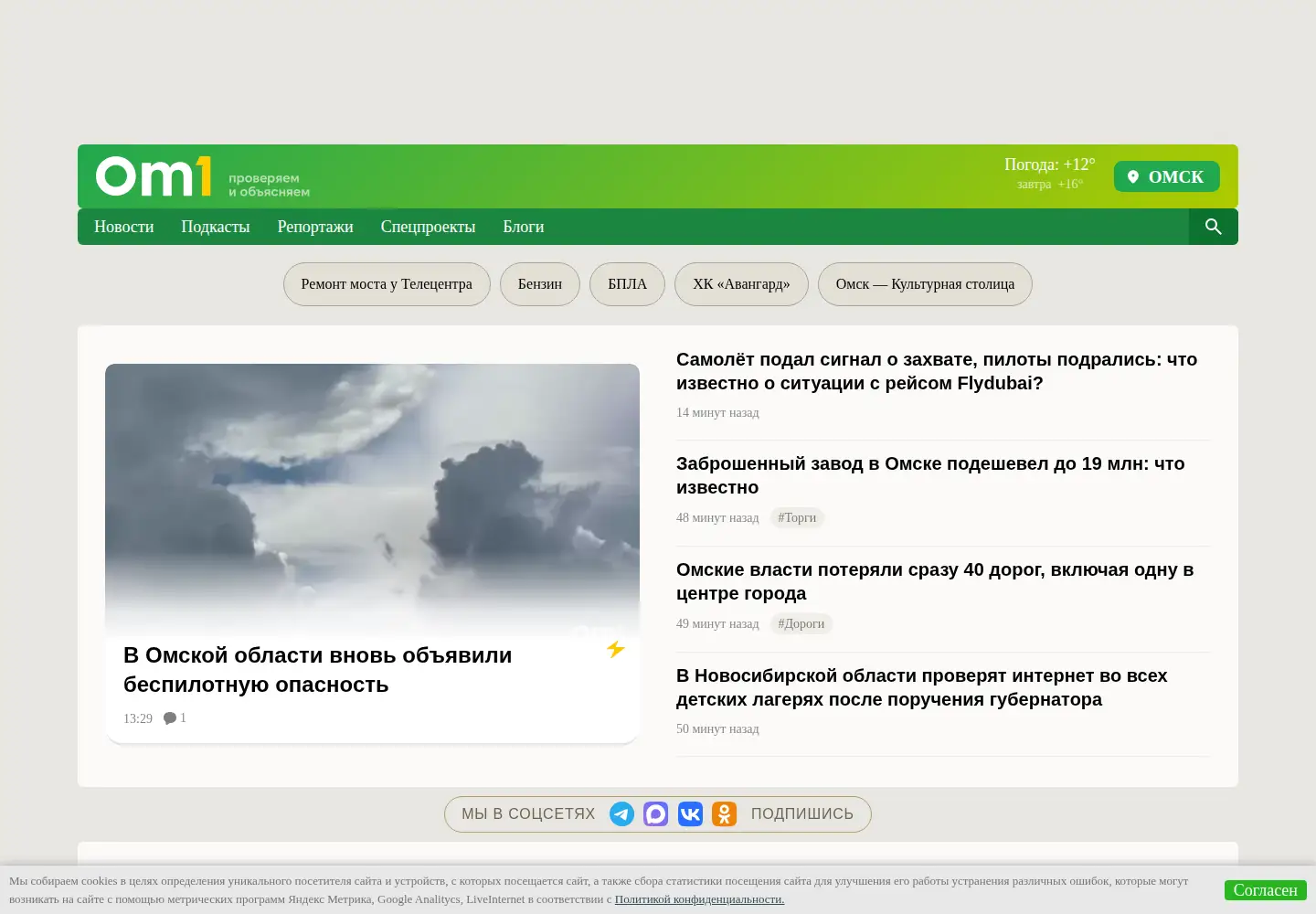Click the МЫ В СОЦСЕТЯХ label

coord(528,814)
